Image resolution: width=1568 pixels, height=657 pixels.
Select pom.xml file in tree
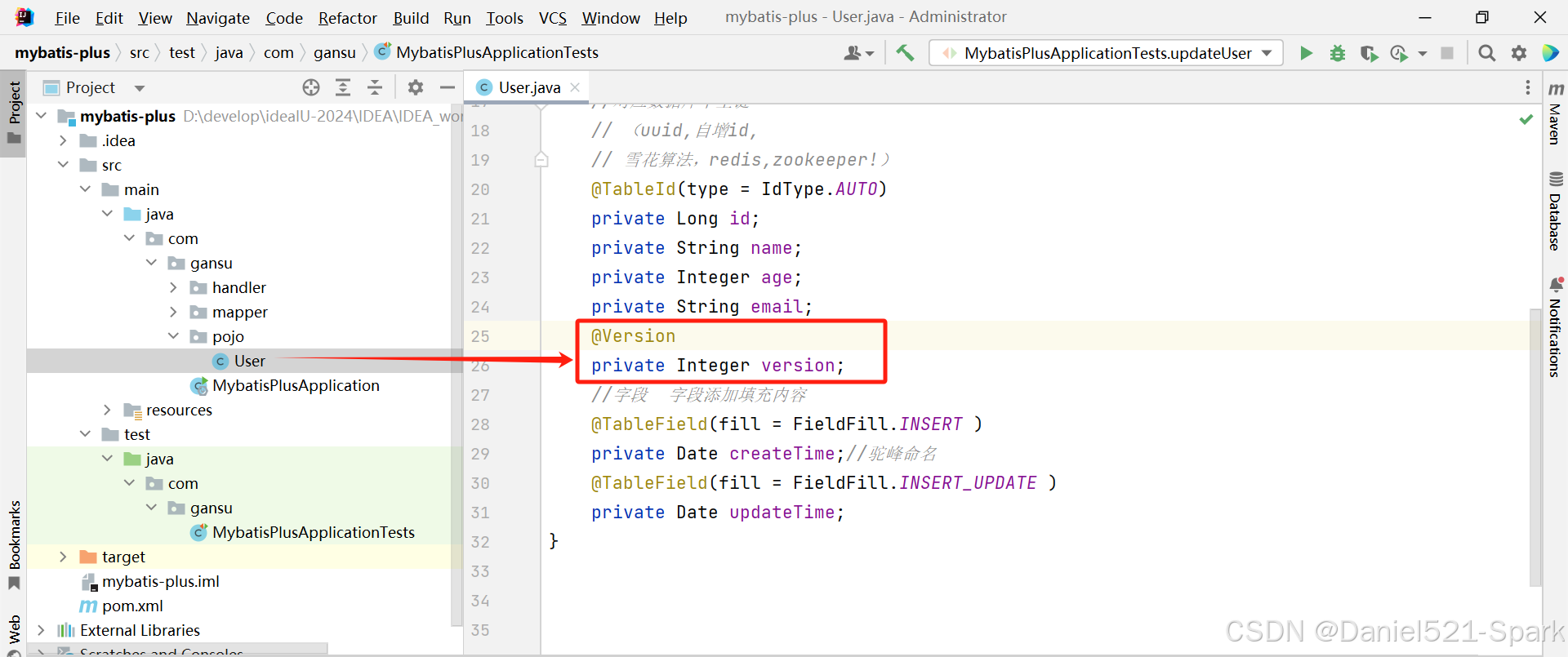tap(121, 606)
